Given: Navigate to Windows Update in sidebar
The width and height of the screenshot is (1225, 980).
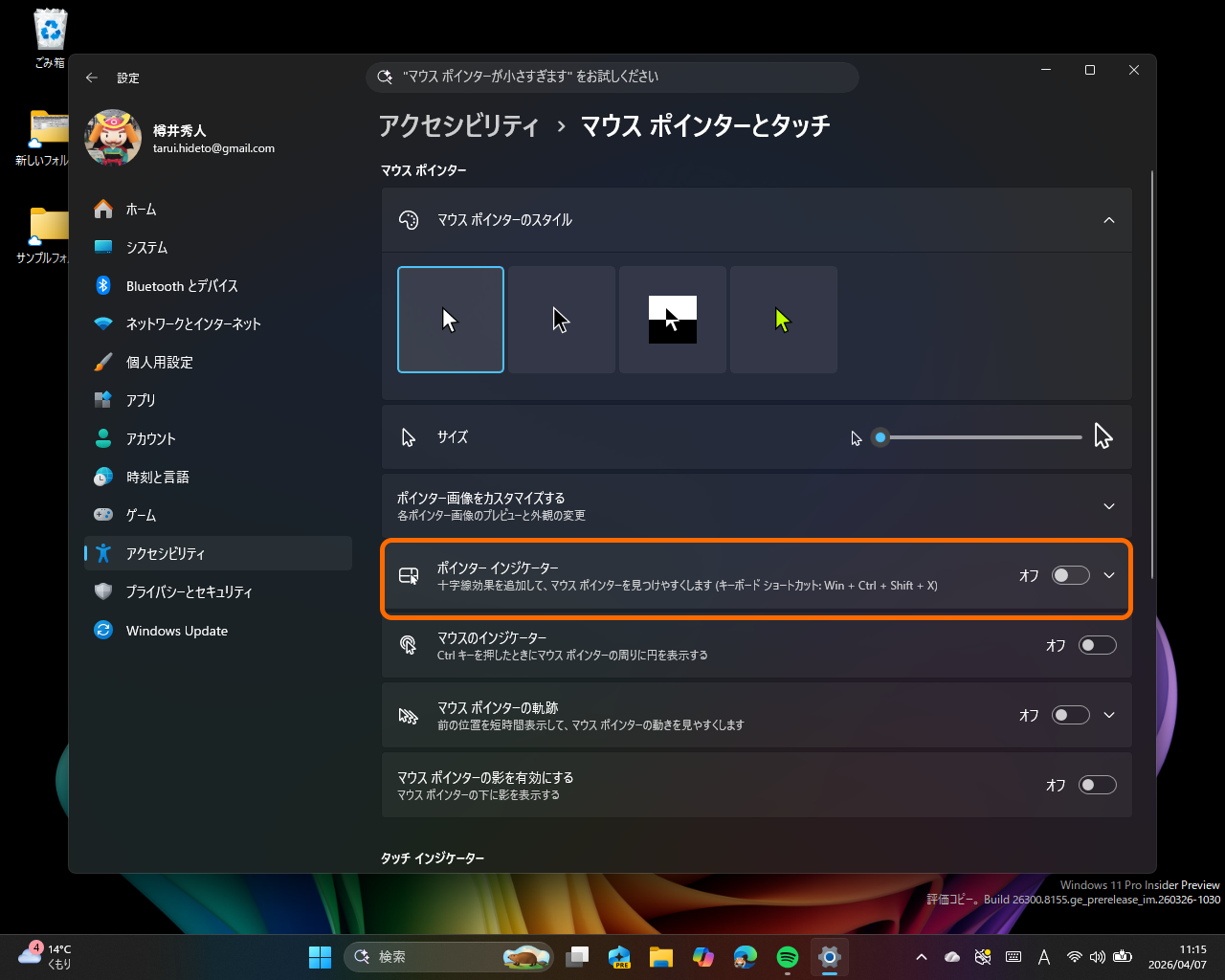Looking at the screenshot, I should (177, 630).
